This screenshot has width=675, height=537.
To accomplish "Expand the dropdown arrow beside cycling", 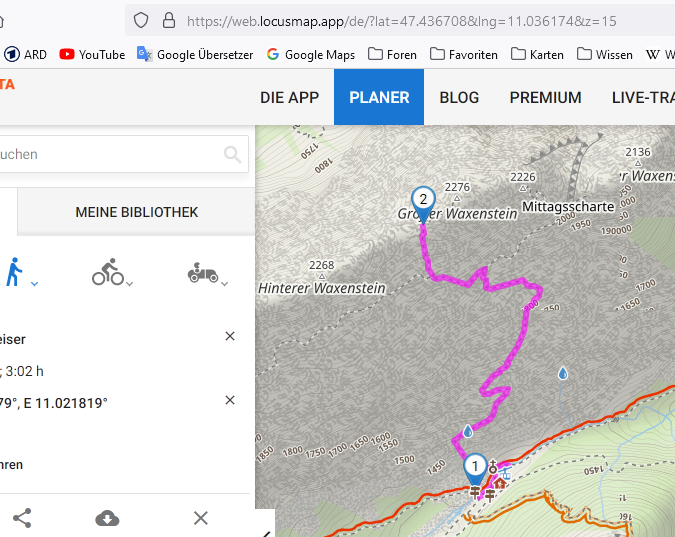I will (x=130, y=285).
